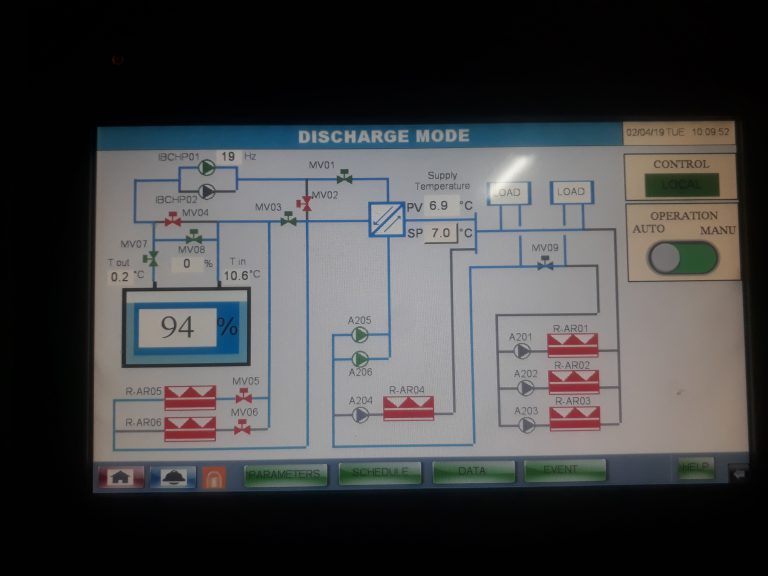Viewport: 768px width, 576px height.
Task: Click the SP setpoint temperature field
Action: (x=441, y=233)
